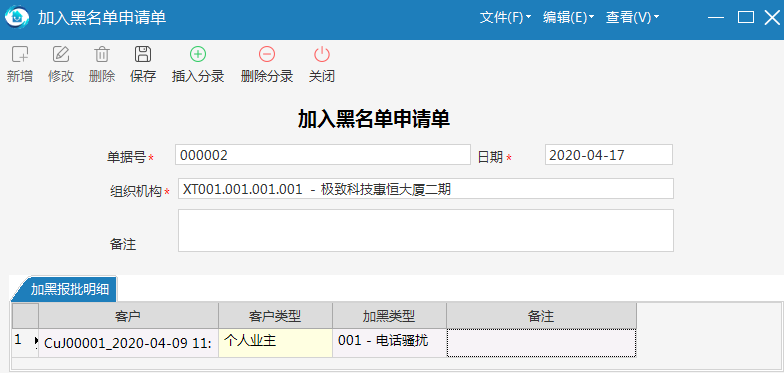784x373 pixels.
Task: Click the 客户类型 column header
Action: coord(276,316)
